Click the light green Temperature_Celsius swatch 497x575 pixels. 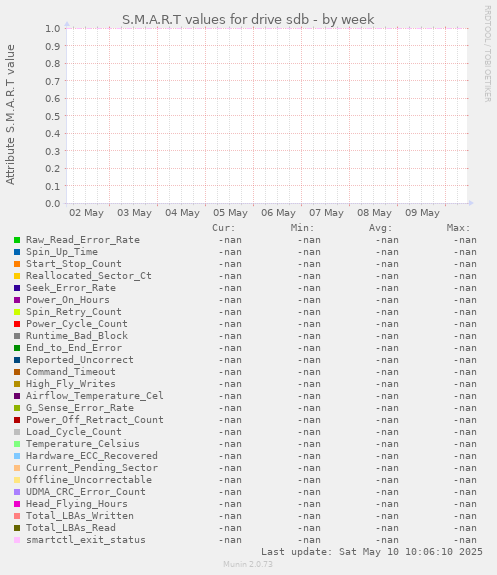tap(17, 444)
